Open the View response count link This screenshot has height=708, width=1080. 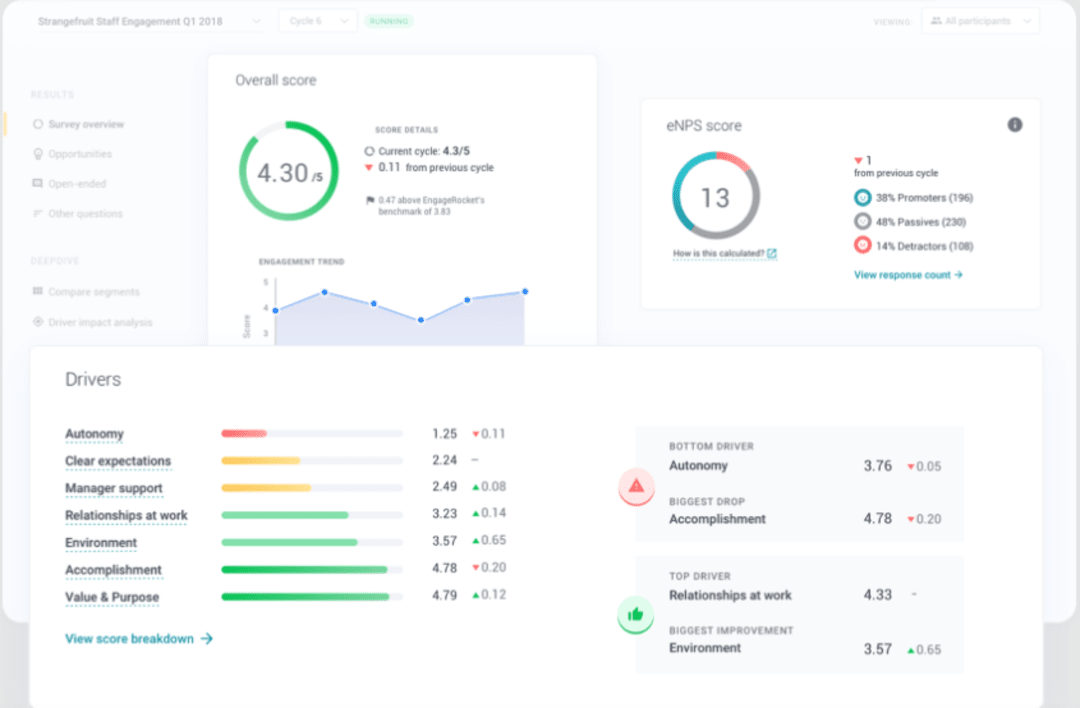903,274
